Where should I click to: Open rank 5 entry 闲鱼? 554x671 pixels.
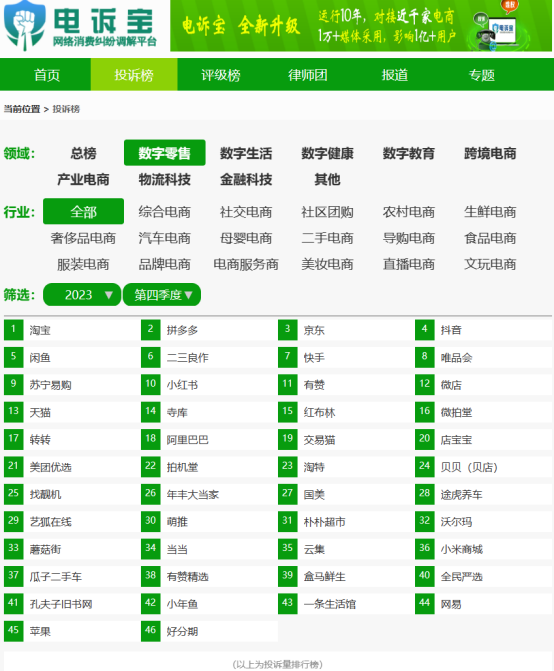tap(71, 357)
